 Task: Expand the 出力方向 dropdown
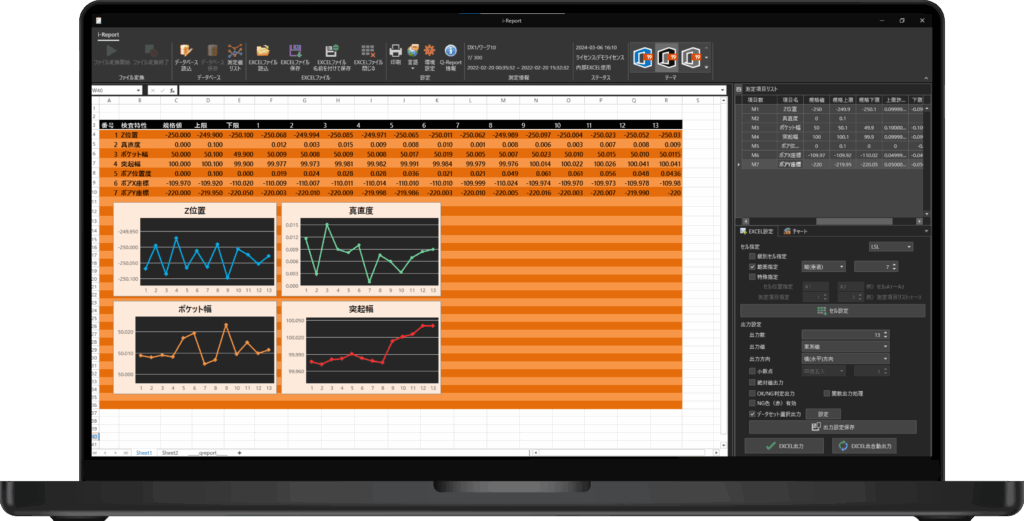845,358
